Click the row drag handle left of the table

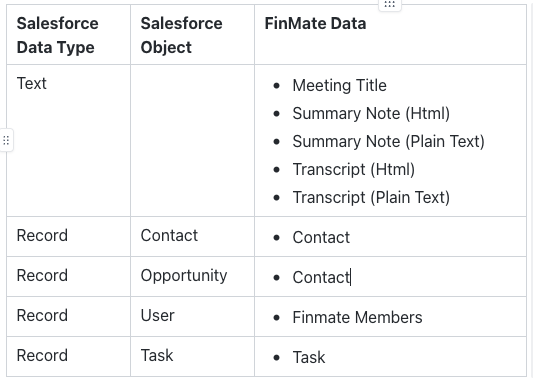coord(6,140)
